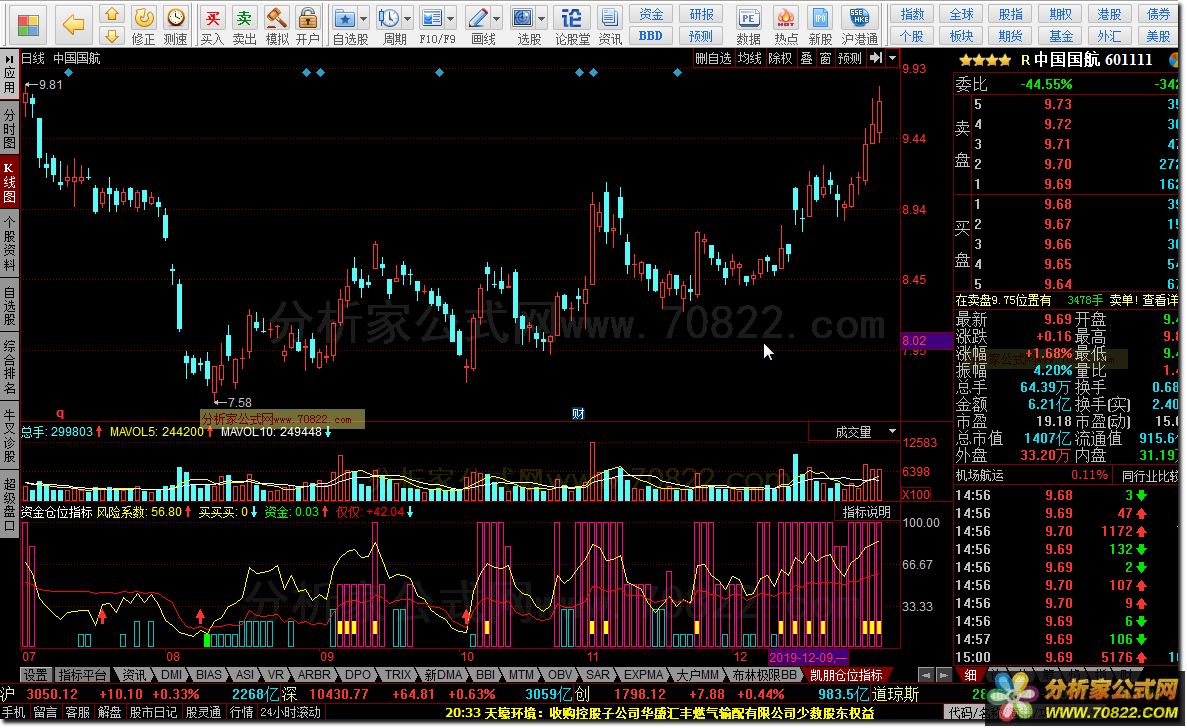Open the 新股 IPO icon
The width and height of the screenshot is (1187, 728).
click(x=820, y=26)
